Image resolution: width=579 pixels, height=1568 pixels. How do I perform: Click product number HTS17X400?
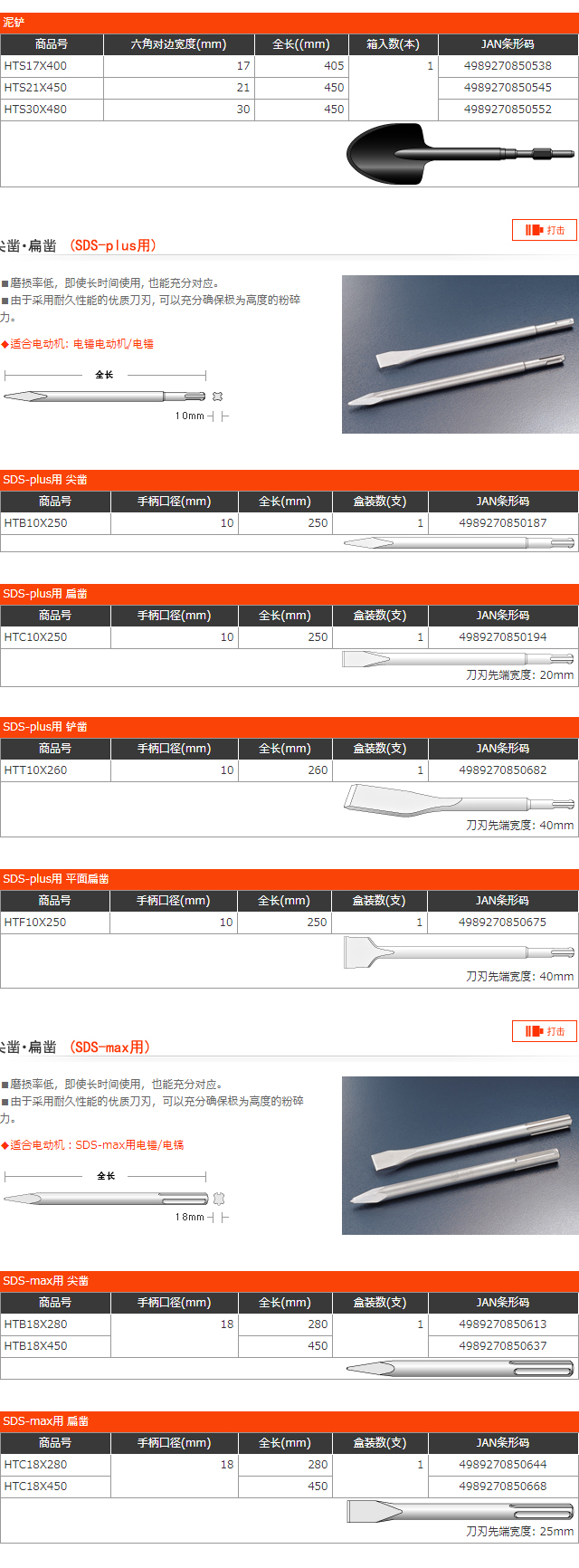pos(35,66)
